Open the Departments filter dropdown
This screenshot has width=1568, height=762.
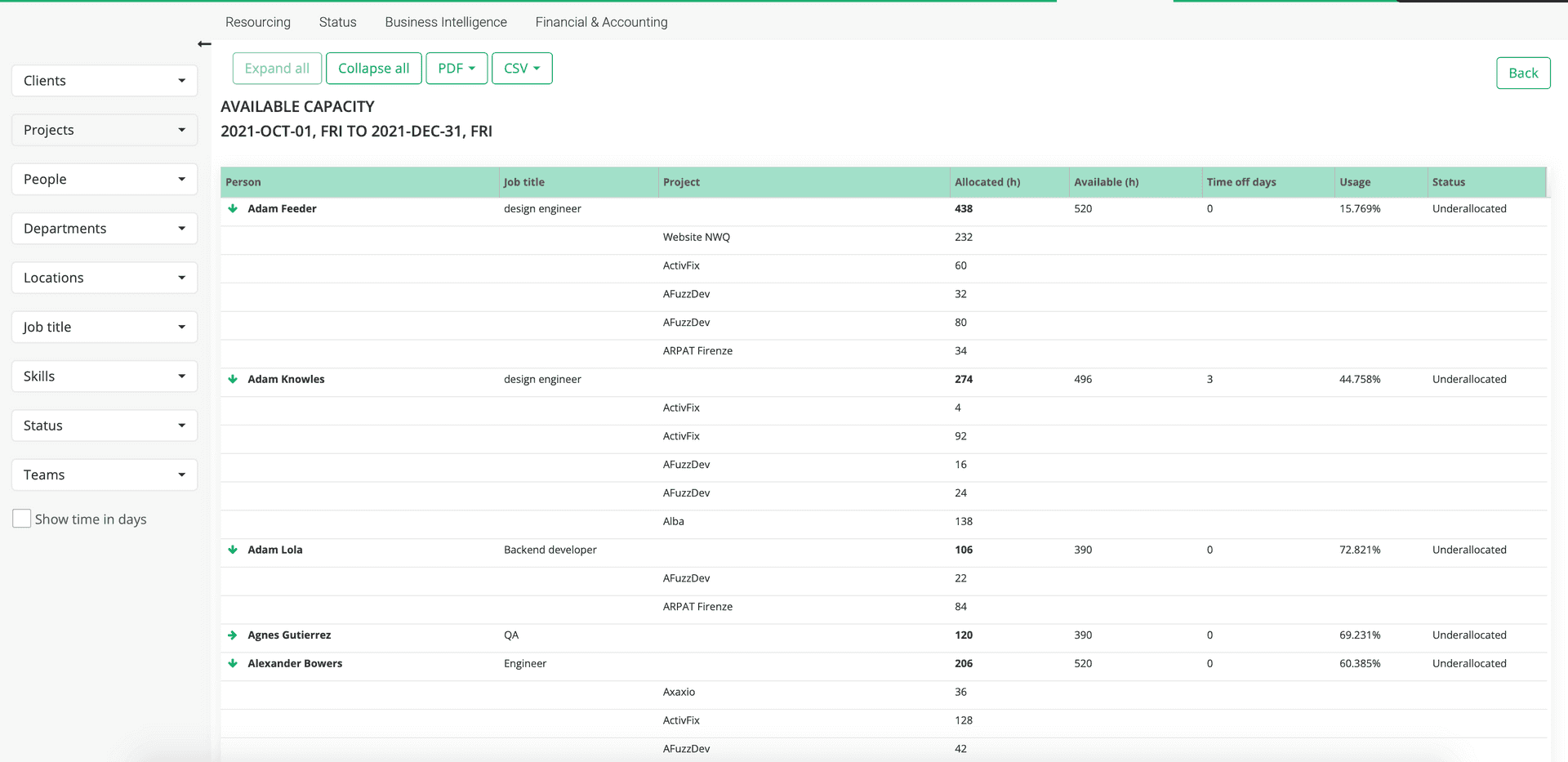(x=105, y=229)
